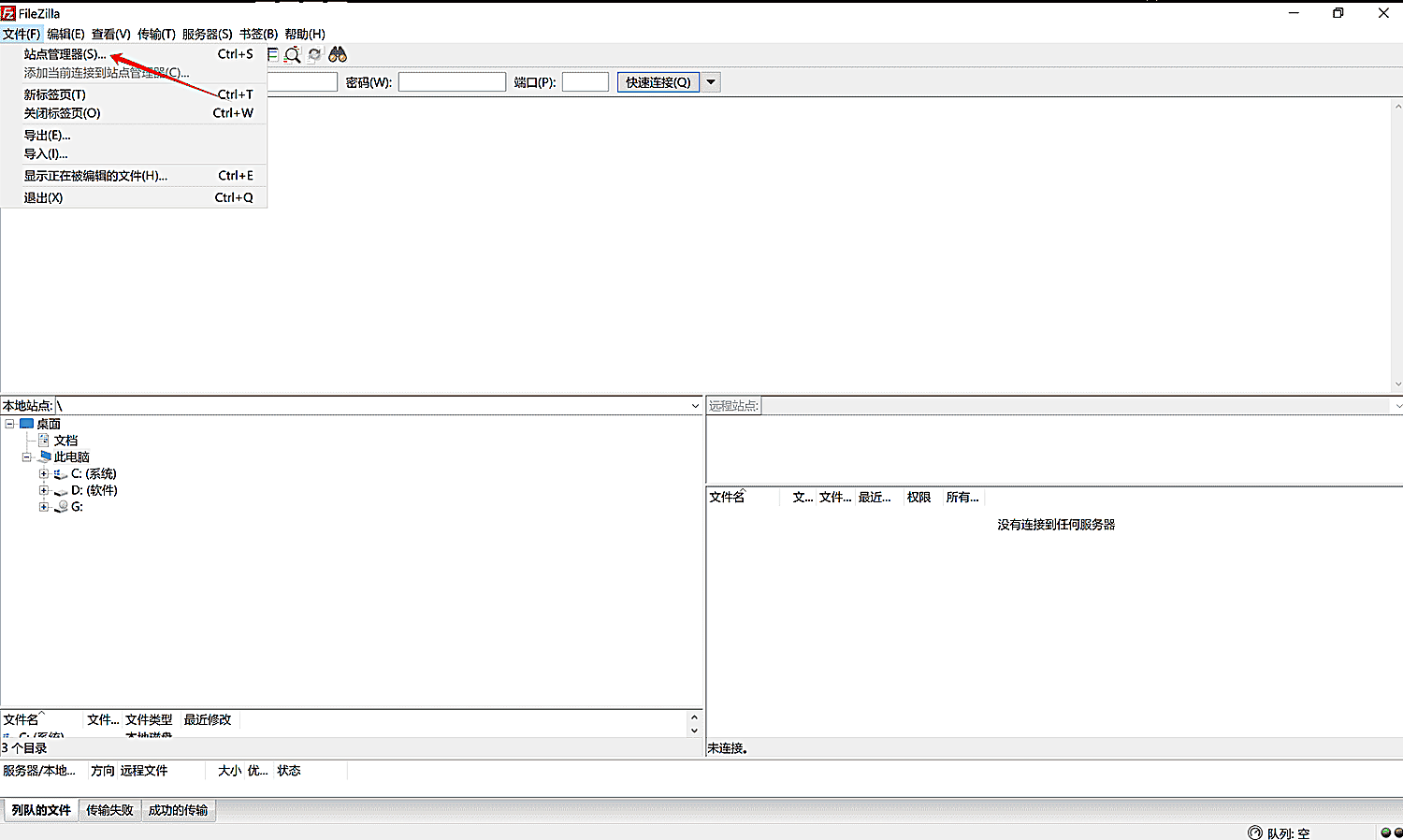This screenshot has height=840, width=1403.
Task: Open the filename filters magnifier icon
Action: 293,55
